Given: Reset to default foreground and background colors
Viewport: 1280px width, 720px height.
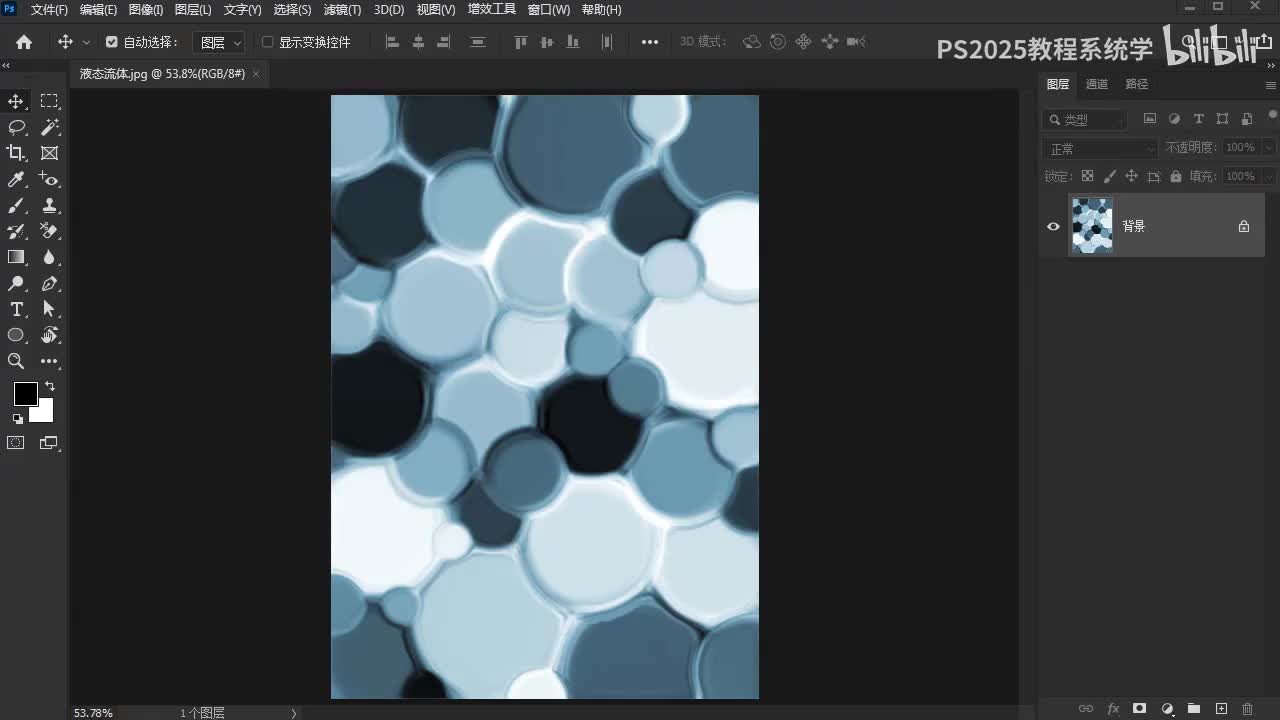Looking at the screenshot, I should (x=18, y=419).
